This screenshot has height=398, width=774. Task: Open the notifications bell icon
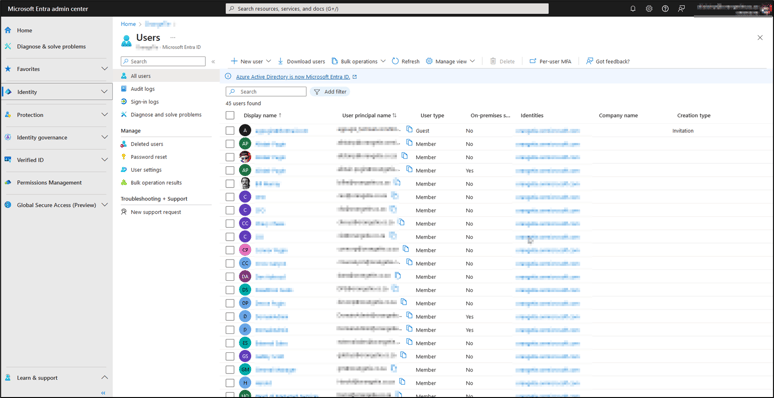click(x=633, y=9)
